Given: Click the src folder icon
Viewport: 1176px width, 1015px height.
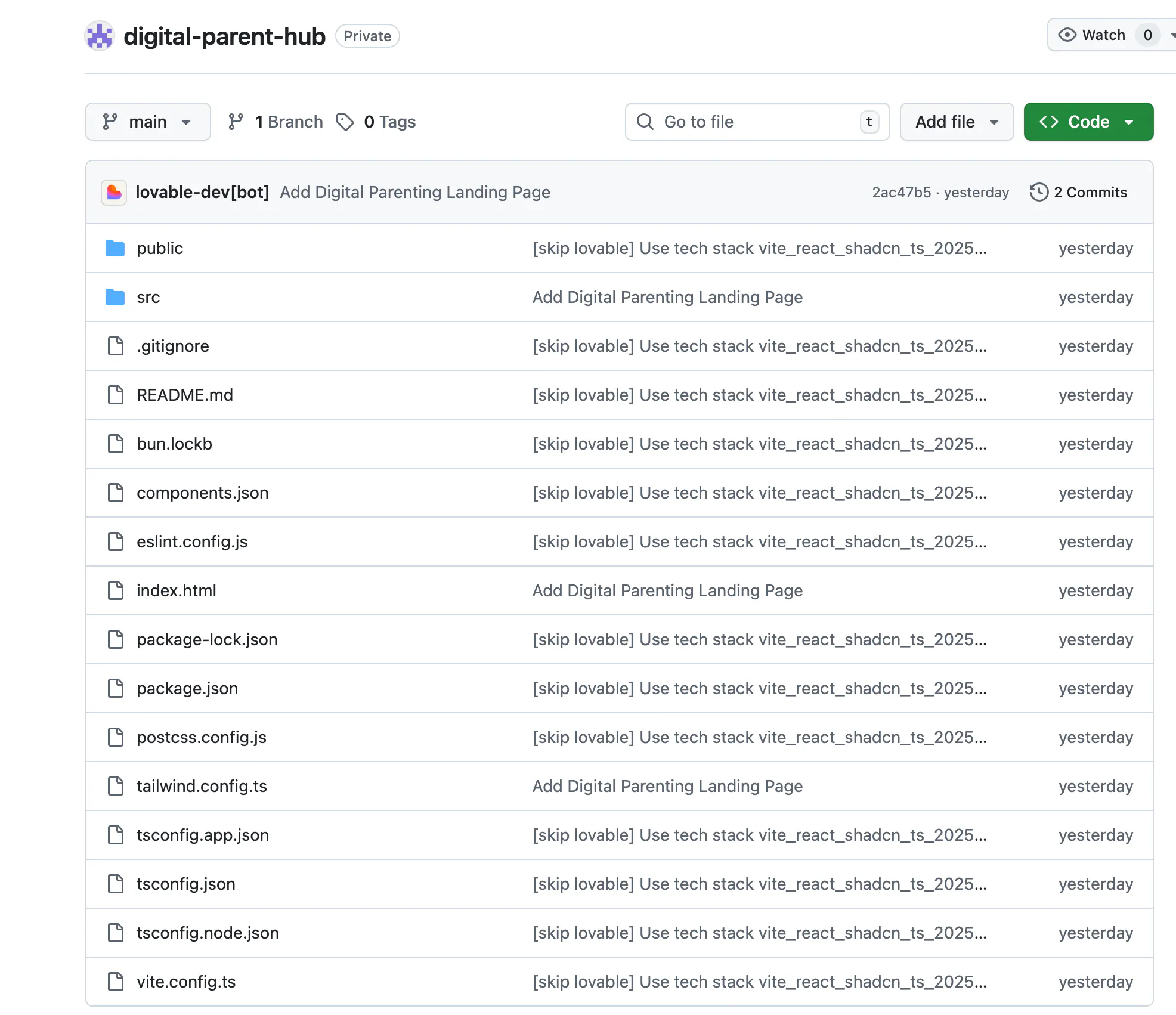Looking at the screenshot, I should pyautogui.click(x=115, y=297).
